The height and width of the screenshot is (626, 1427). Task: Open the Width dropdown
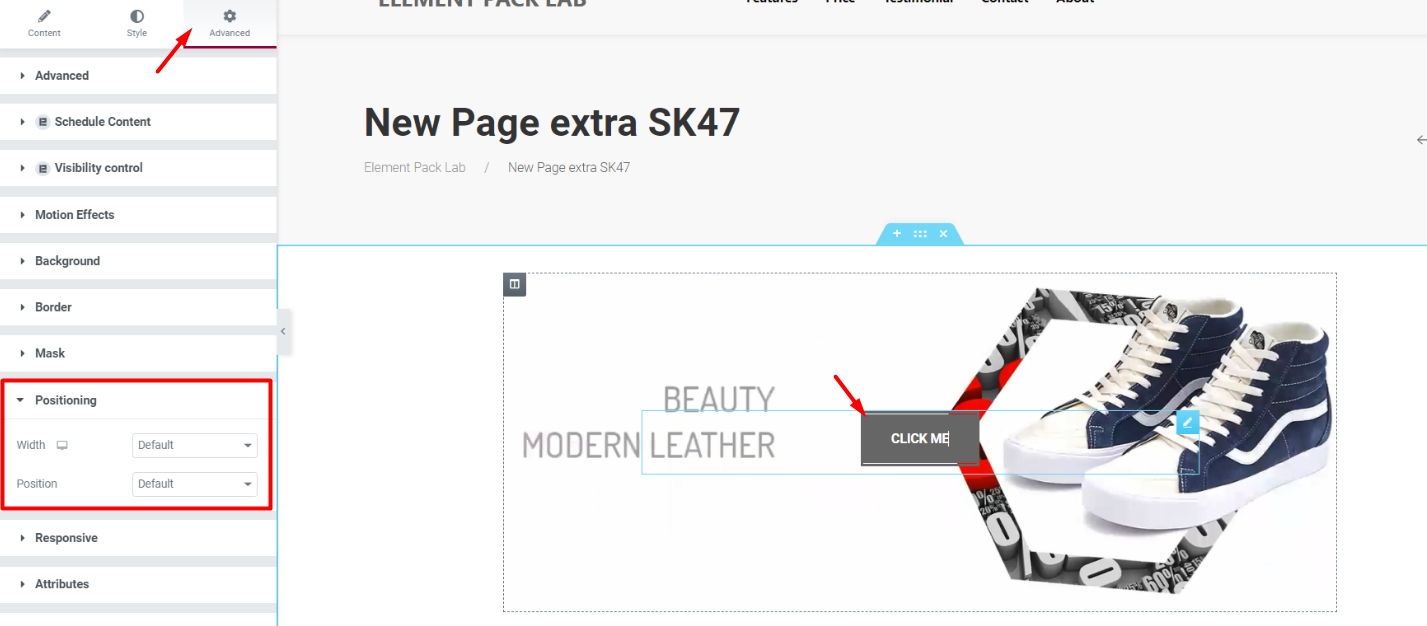(x=195, y=445)
